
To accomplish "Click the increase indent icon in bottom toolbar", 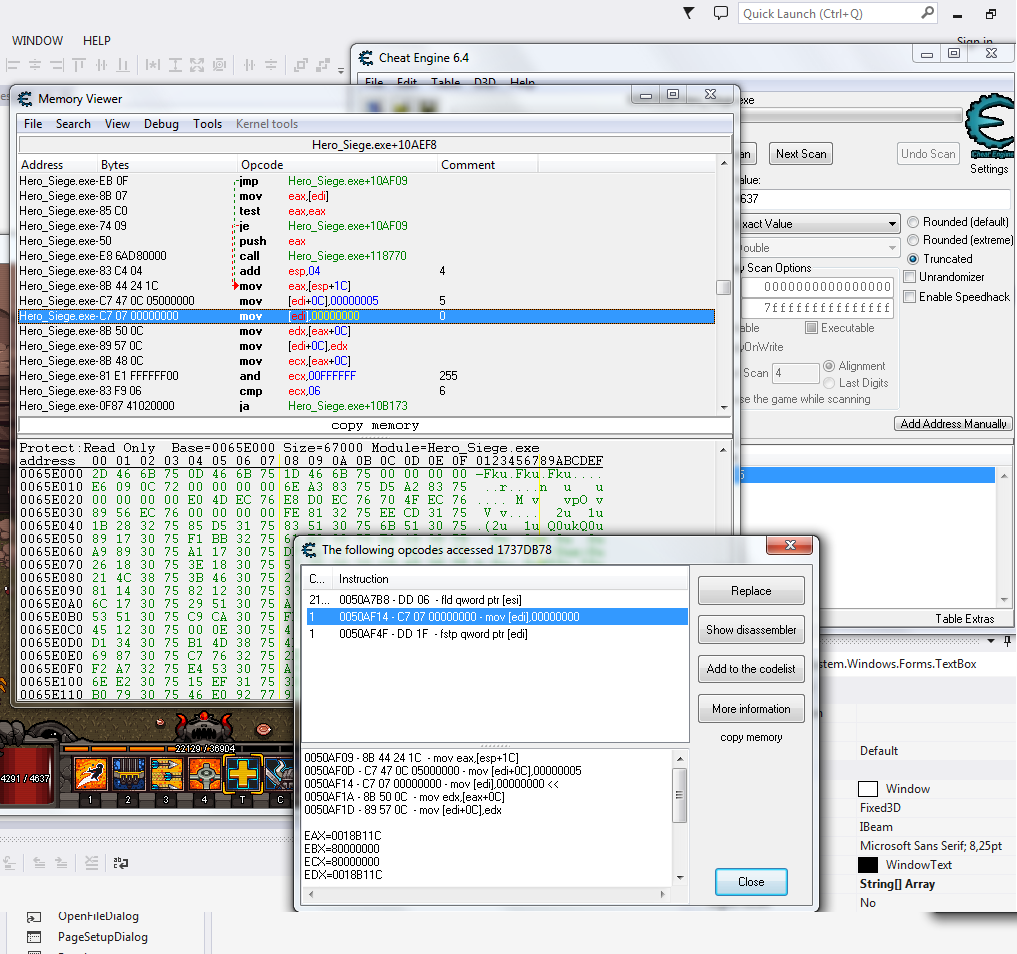I will (x=62, y=863).
